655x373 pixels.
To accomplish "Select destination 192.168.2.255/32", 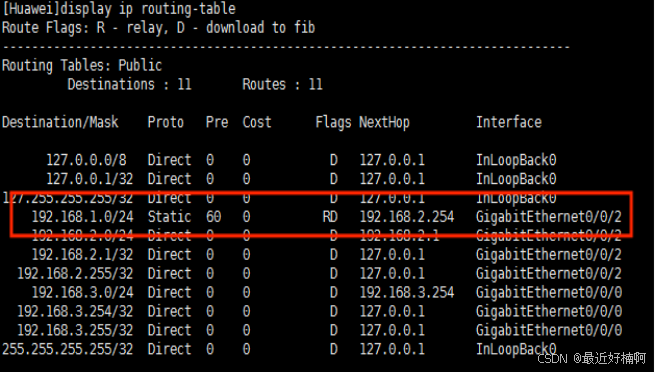I will [x=75, y=274].
